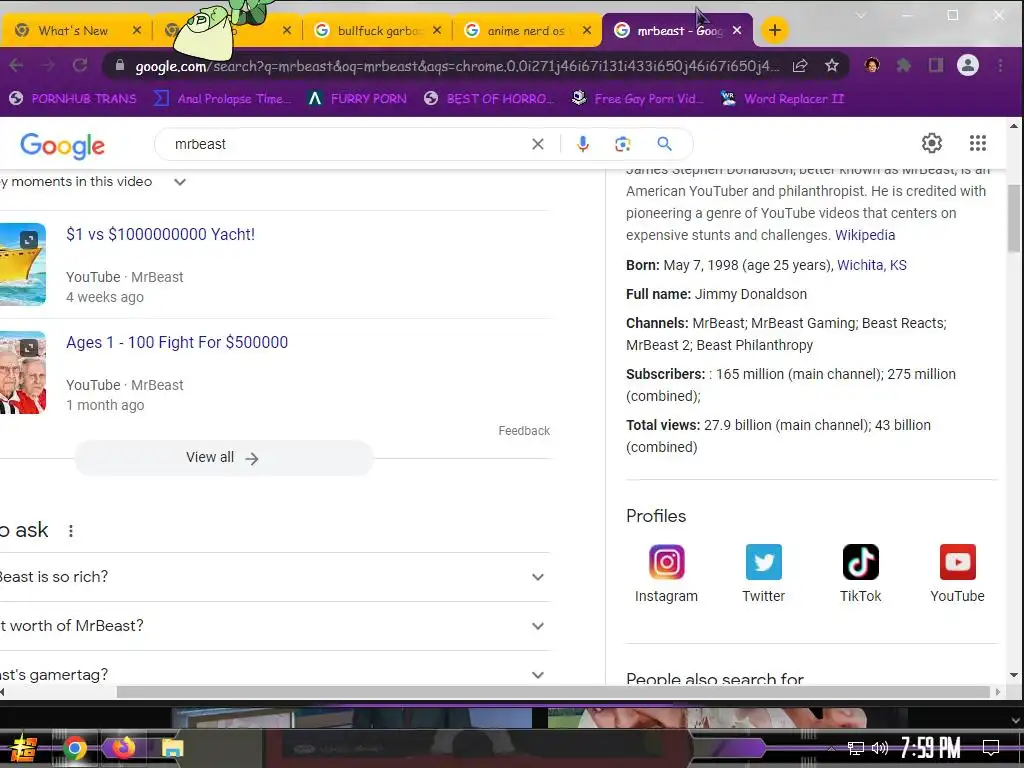
Task: Open the 'Word Replacer II' bookmark
Action: click(782, 99)
